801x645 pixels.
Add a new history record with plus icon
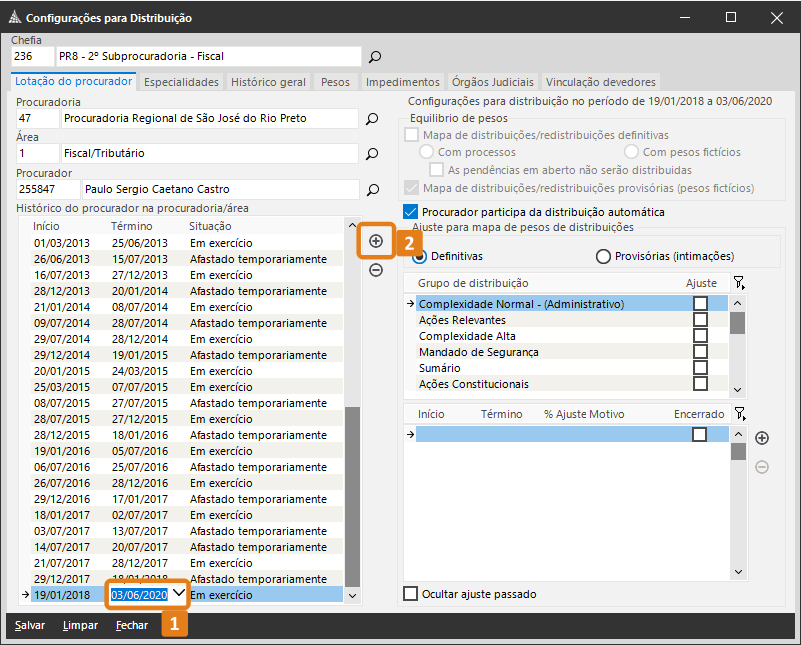tap(376, 241)
